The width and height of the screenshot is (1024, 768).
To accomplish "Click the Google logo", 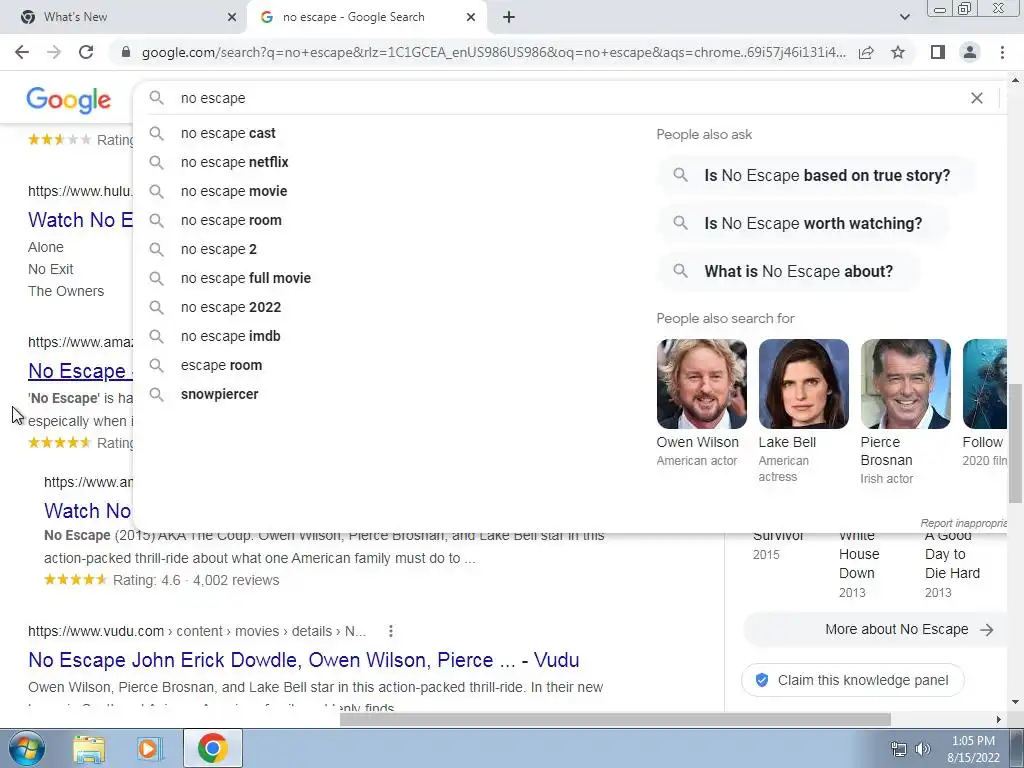I will tap(69, 99).
